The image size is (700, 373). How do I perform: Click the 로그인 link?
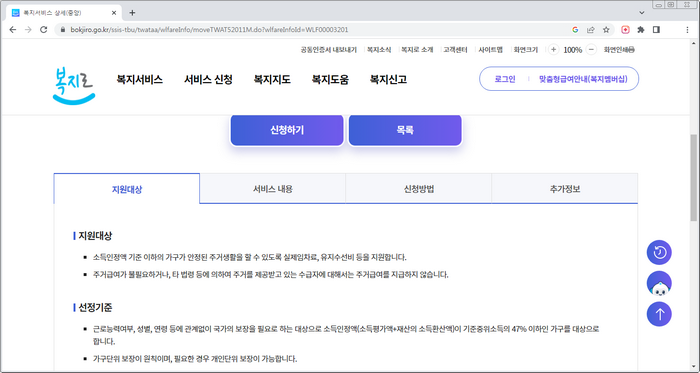coord(505,79)
